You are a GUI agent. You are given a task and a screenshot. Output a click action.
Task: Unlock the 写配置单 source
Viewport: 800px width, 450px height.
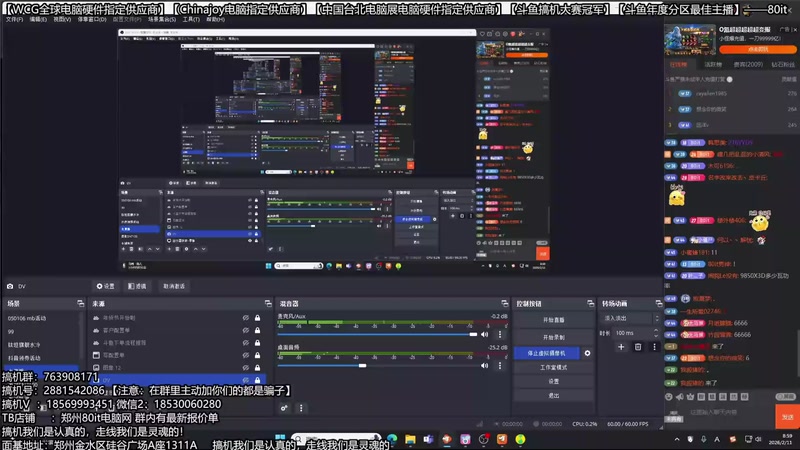tap(258, 355)
